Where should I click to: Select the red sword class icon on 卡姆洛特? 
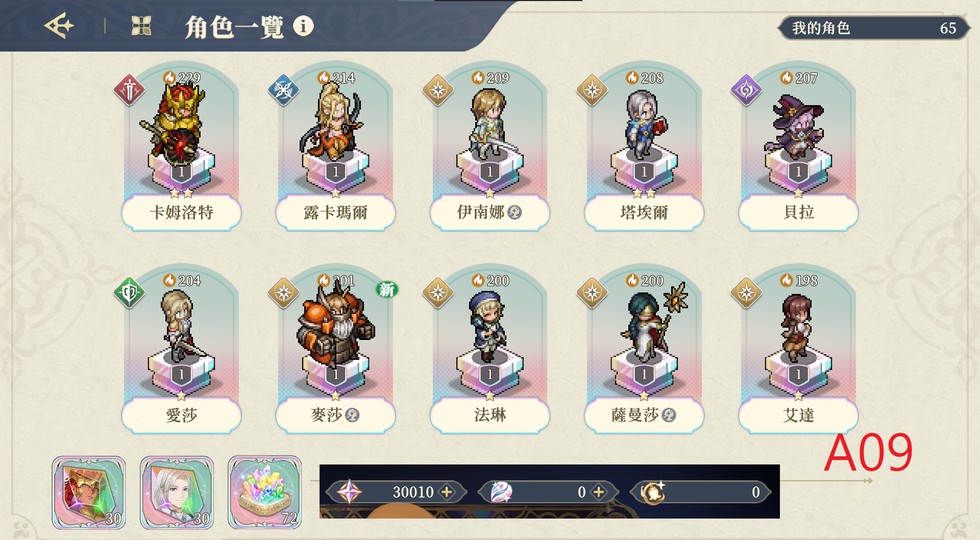coord(129,91)
